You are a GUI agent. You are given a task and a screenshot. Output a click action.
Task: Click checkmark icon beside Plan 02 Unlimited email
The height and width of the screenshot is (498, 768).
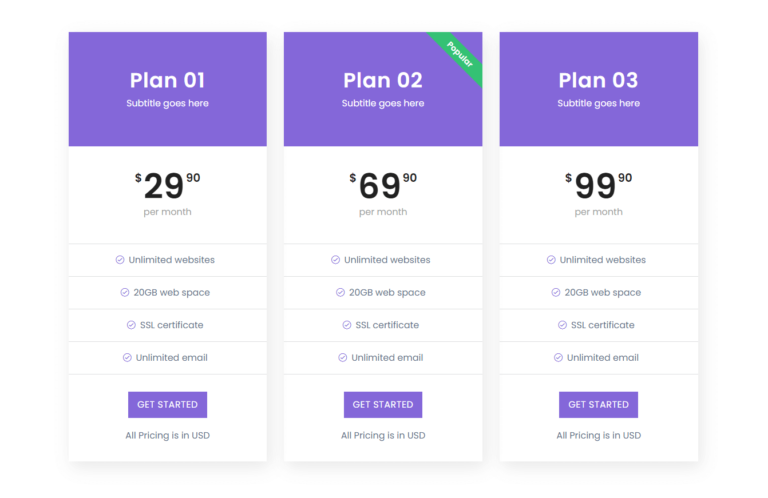point(343,358)
